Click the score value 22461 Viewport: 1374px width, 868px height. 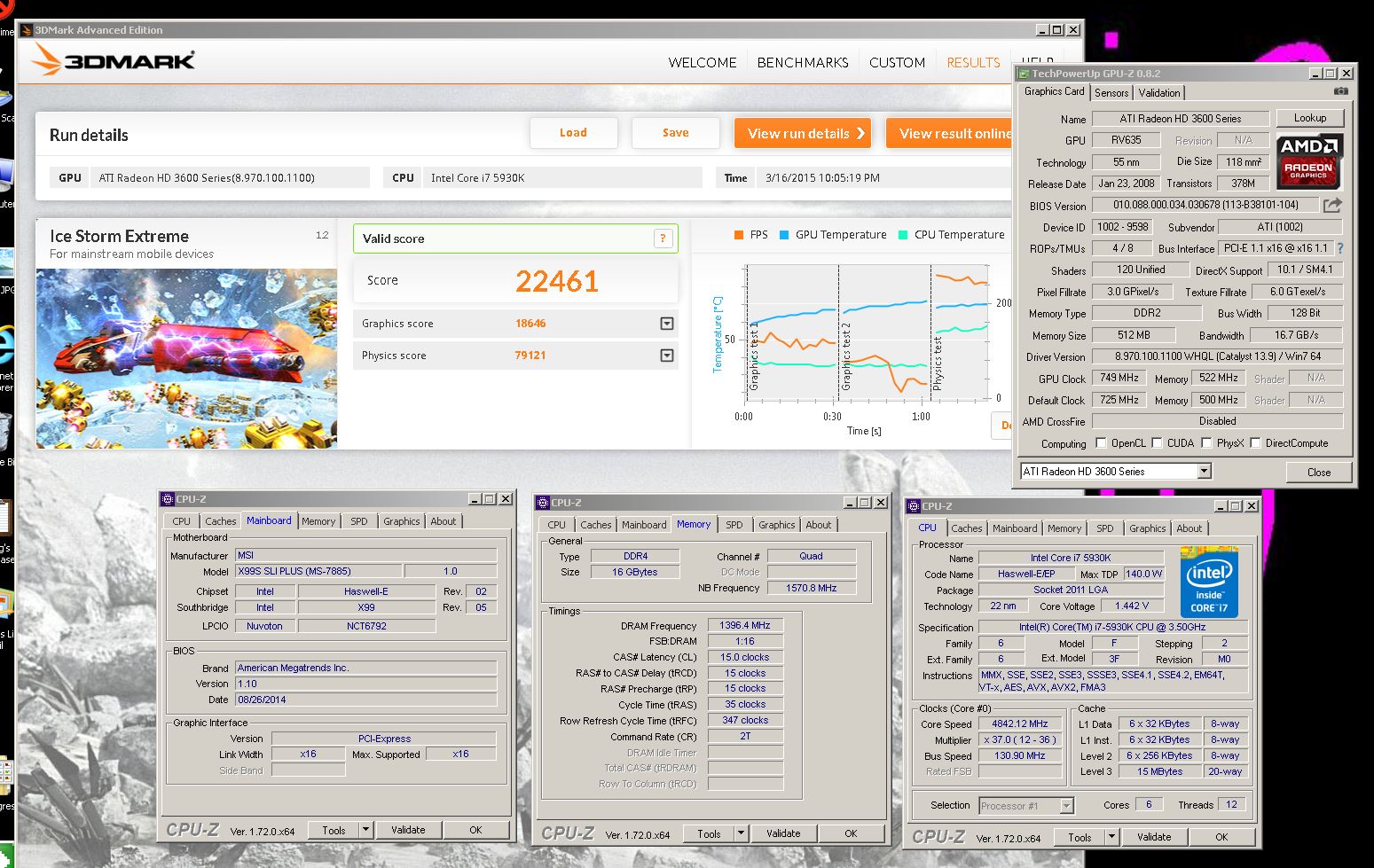coord(557,281)
